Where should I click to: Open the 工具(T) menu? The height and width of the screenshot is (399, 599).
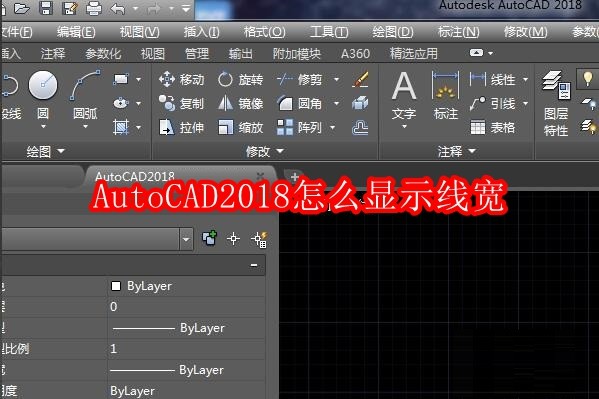click(329, 32)
